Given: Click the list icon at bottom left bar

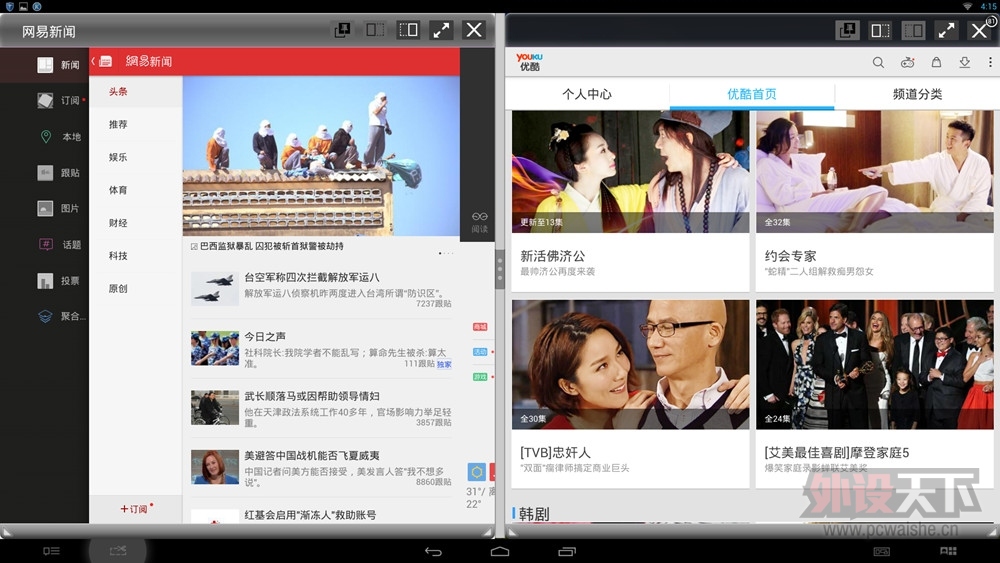Looking at the screenshot, I should point(51,551).
